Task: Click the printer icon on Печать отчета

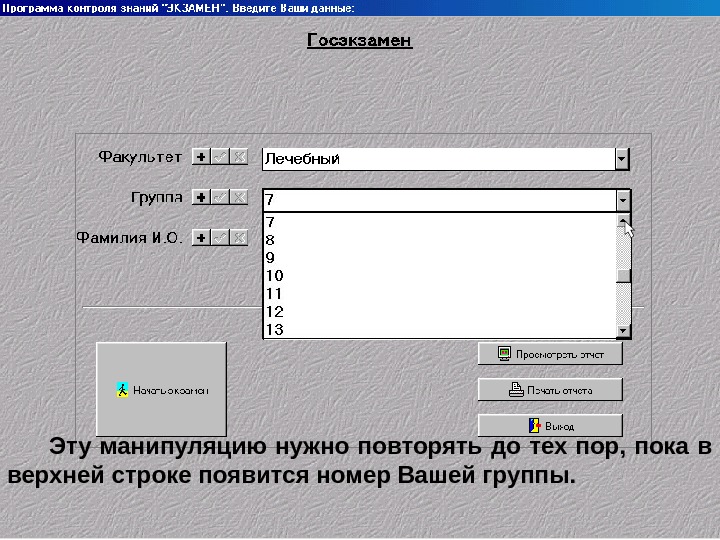Action: pos(516,390)
